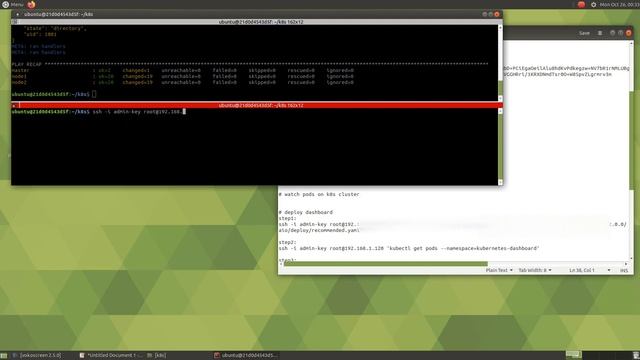Open the Menu in the top panel
This screenshot has width=640, height=360.
coord(13,4)
